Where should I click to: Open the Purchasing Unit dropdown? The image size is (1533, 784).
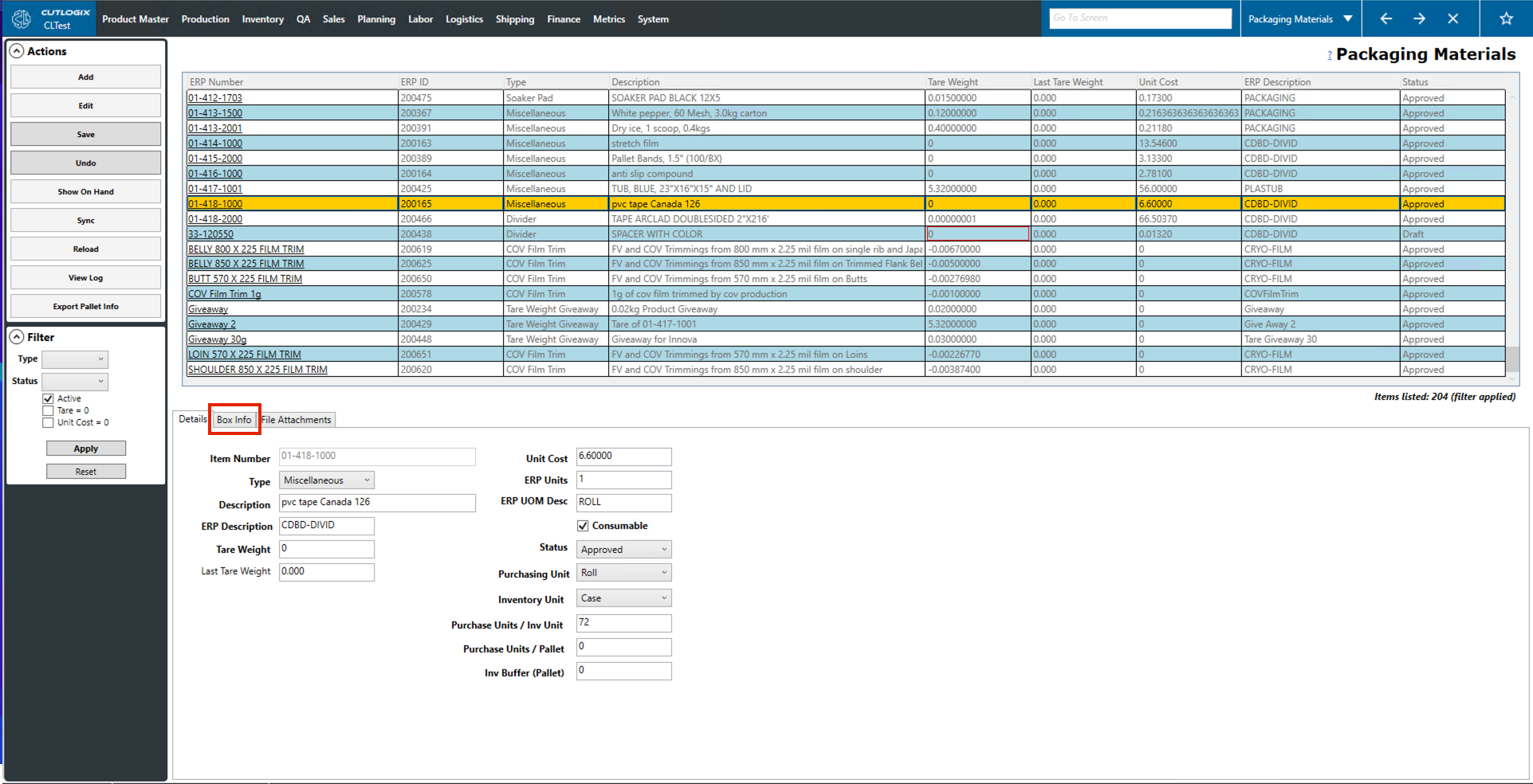coord(623,573)
